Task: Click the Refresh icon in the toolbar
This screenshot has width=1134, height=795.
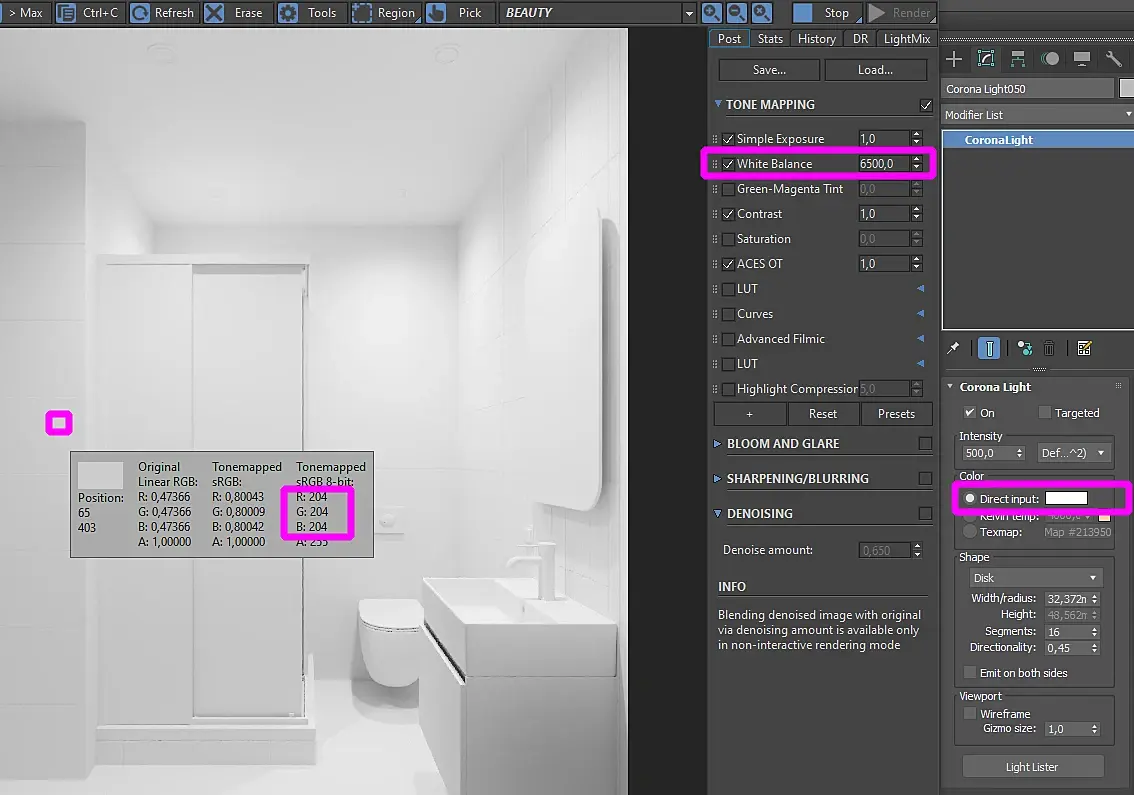Action: click(140, 12)
